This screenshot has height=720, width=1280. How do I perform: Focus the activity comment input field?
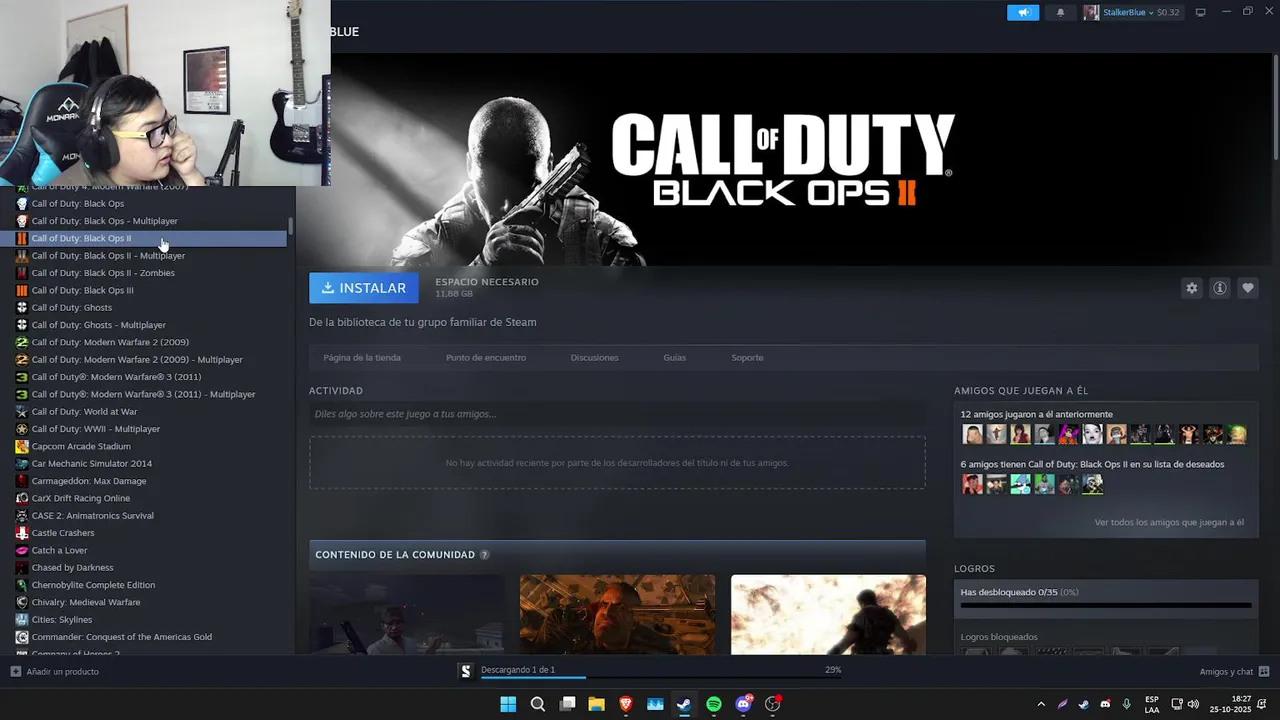tap(617, 414)
